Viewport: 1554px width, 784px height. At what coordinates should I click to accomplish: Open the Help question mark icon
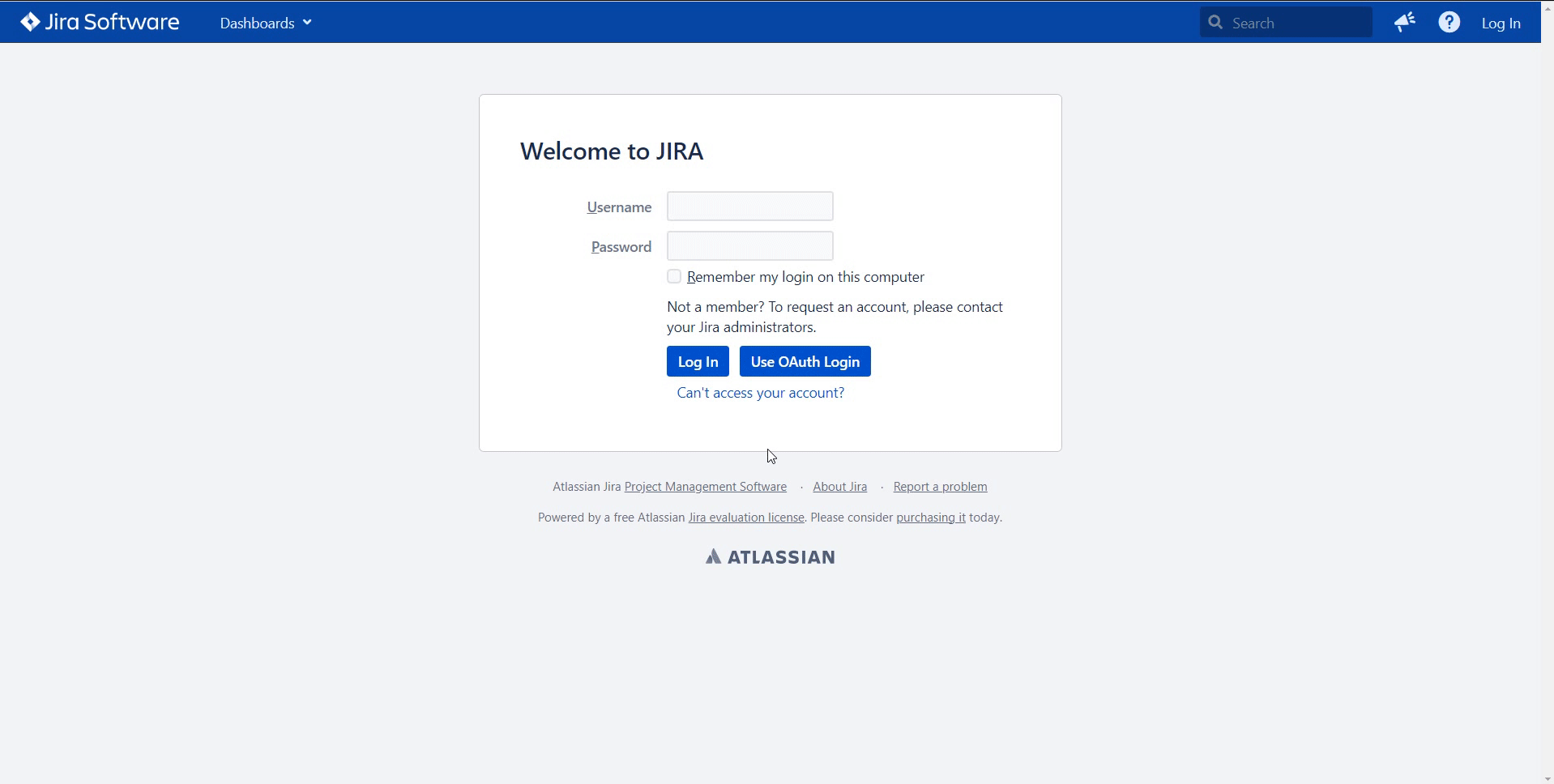point(1449,22)
